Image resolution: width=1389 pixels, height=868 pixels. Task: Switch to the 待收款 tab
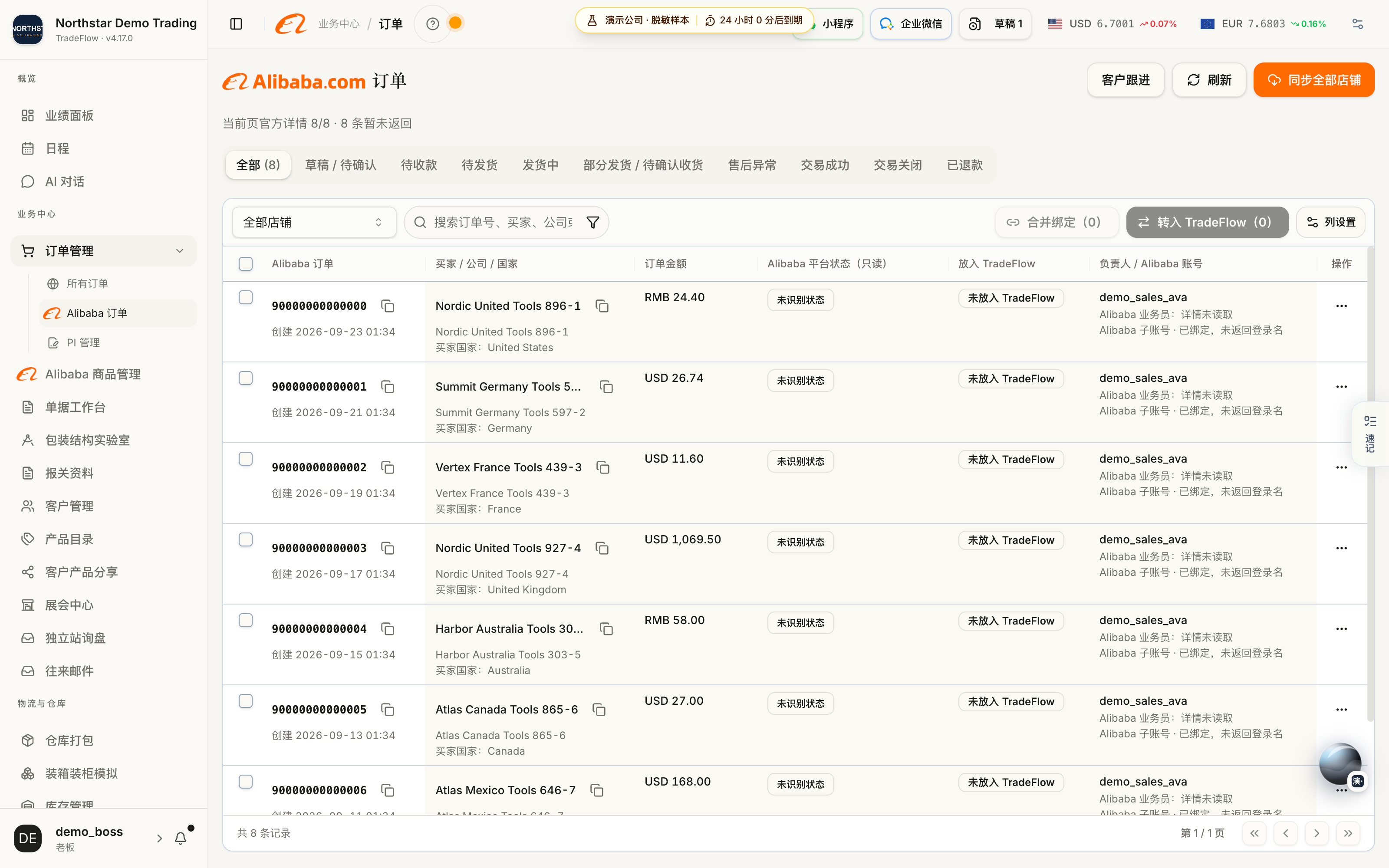click(x=419, y=165)
